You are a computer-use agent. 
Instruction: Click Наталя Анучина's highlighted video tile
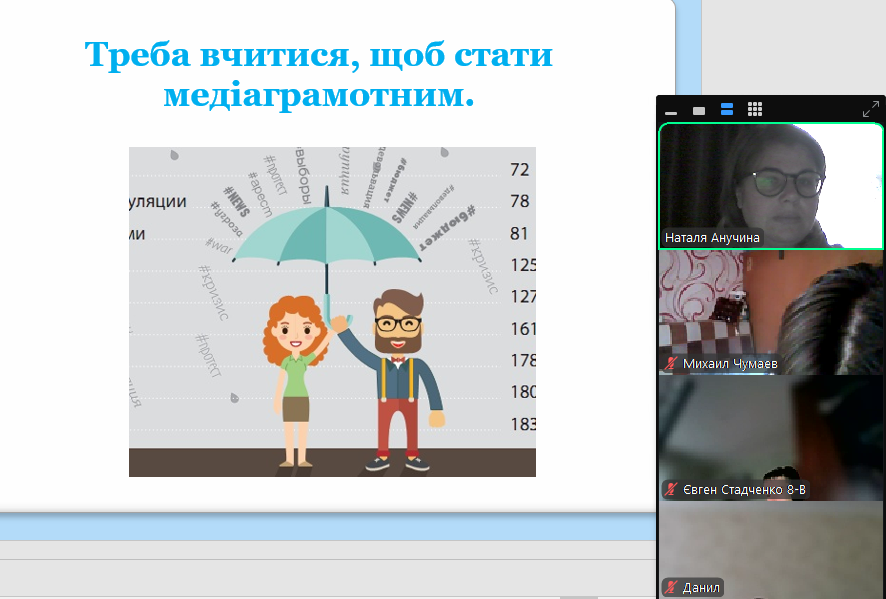770,180
